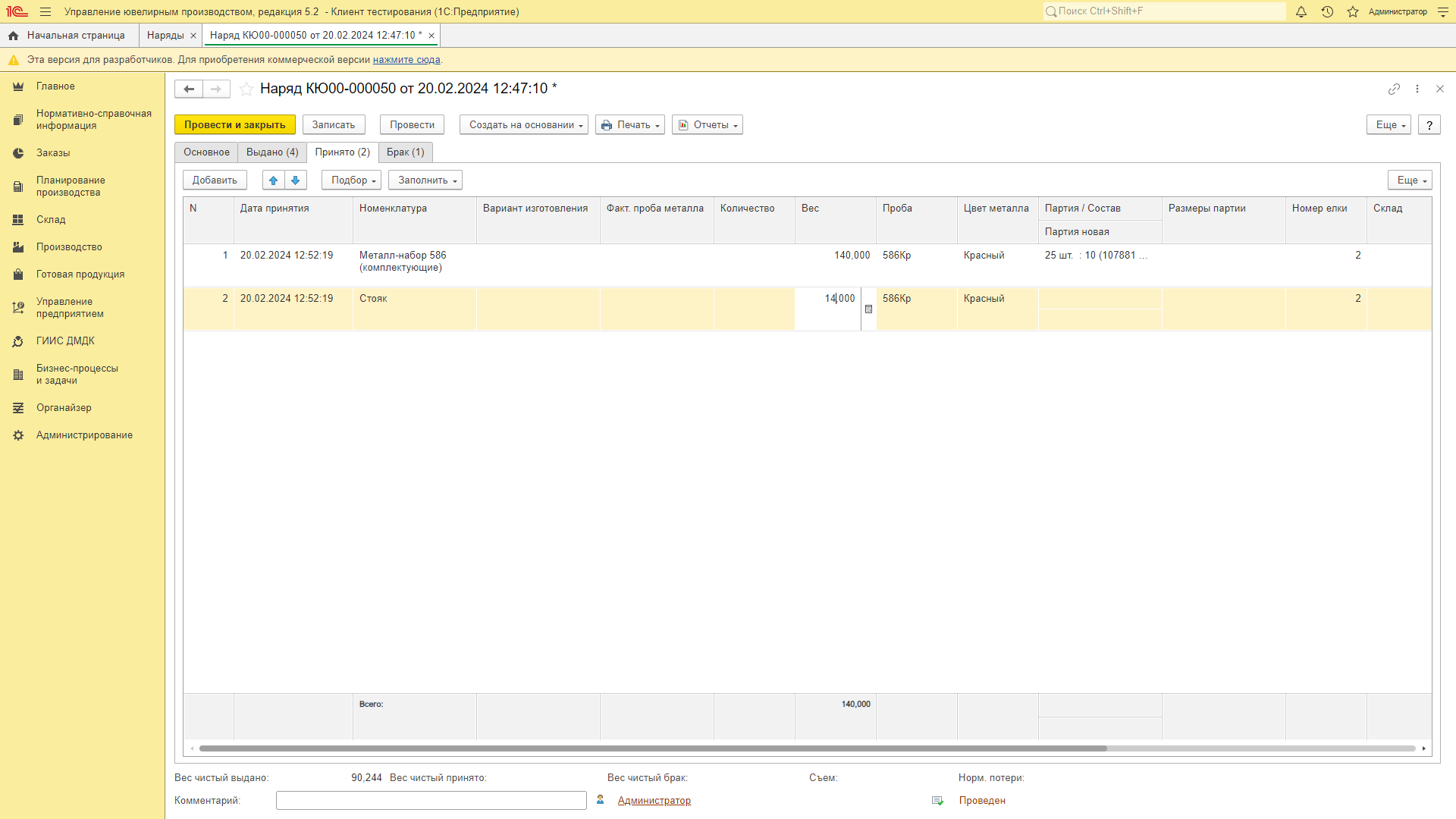Open top-right service settings lines icon
This screenshot has width=1456, height=819.
[1443, 11]
